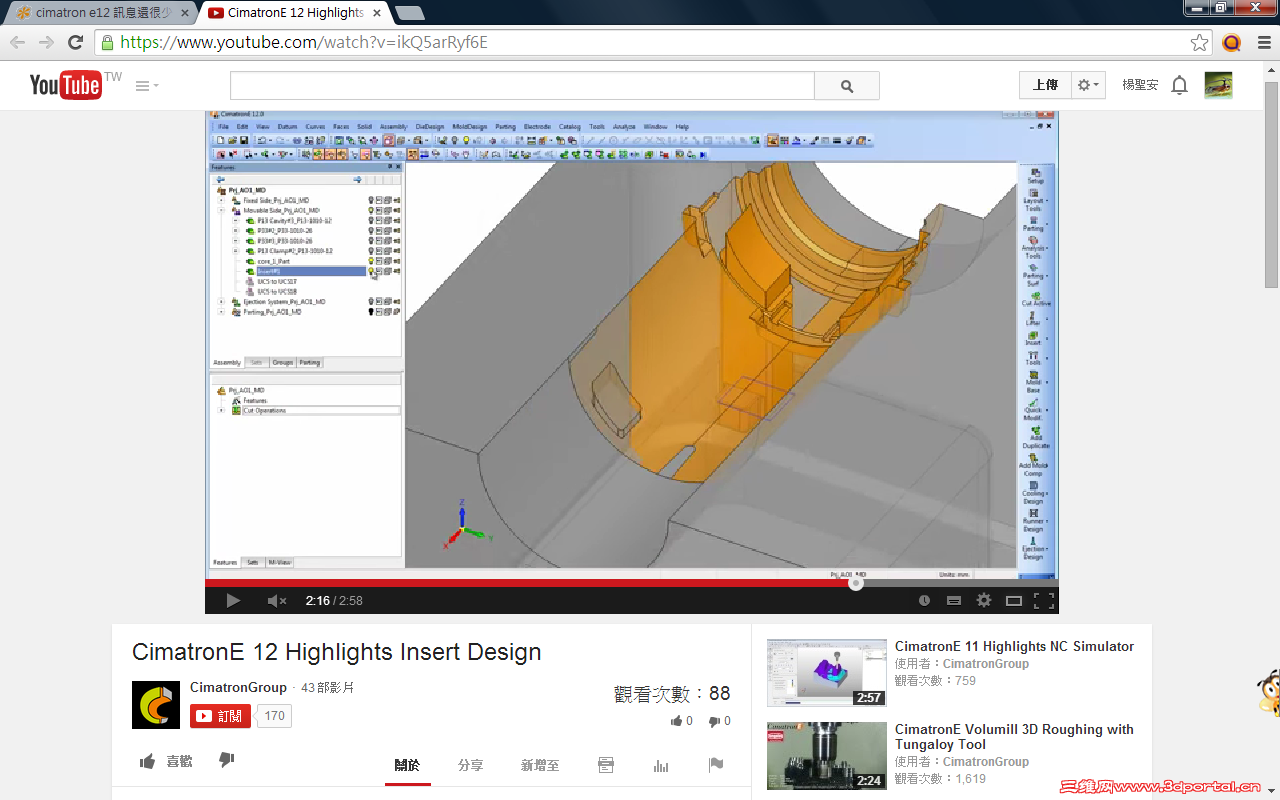1280x800 pixels.
Task: Open the NC Simulator video thumbnail
Action: tap(827, 673)
